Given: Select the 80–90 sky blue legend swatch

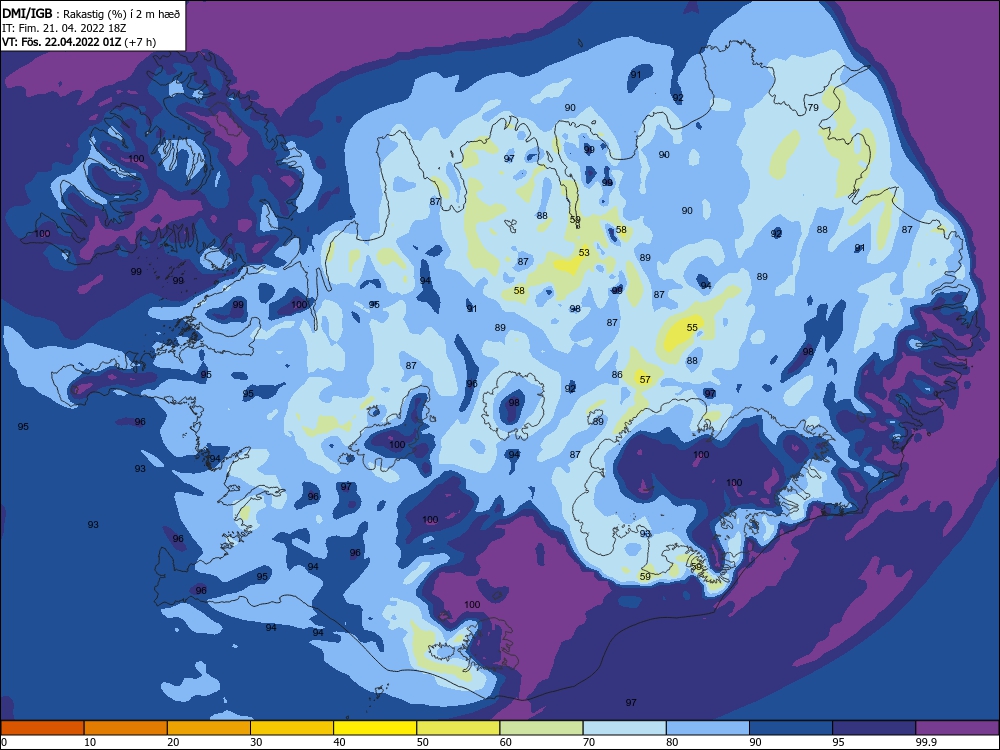Looking at the screenshot, I should click(708, 728).
